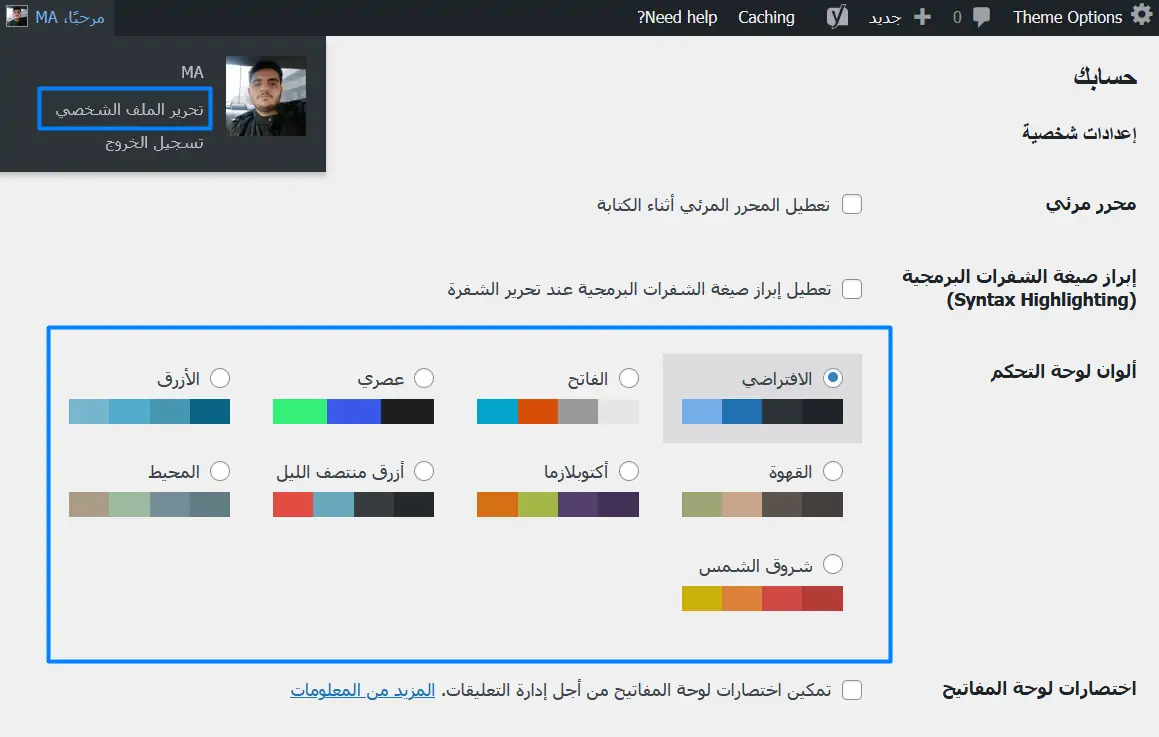Click the Midnight scheme color palette strip
The width and height of the screenshot is (1159, 737).
353,504
